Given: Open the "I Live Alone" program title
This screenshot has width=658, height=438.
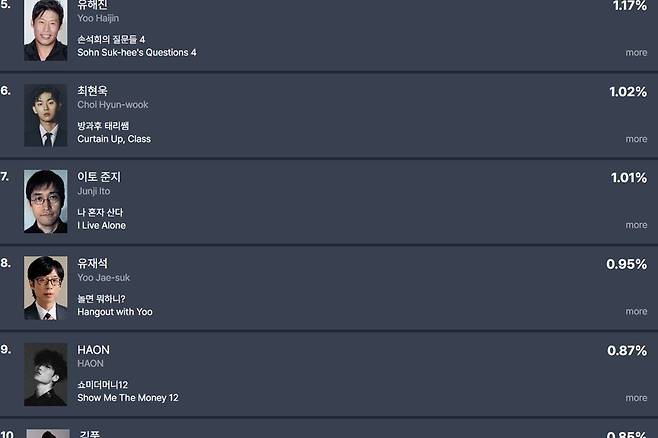Looking at the screenshot, I should (101, 225).
